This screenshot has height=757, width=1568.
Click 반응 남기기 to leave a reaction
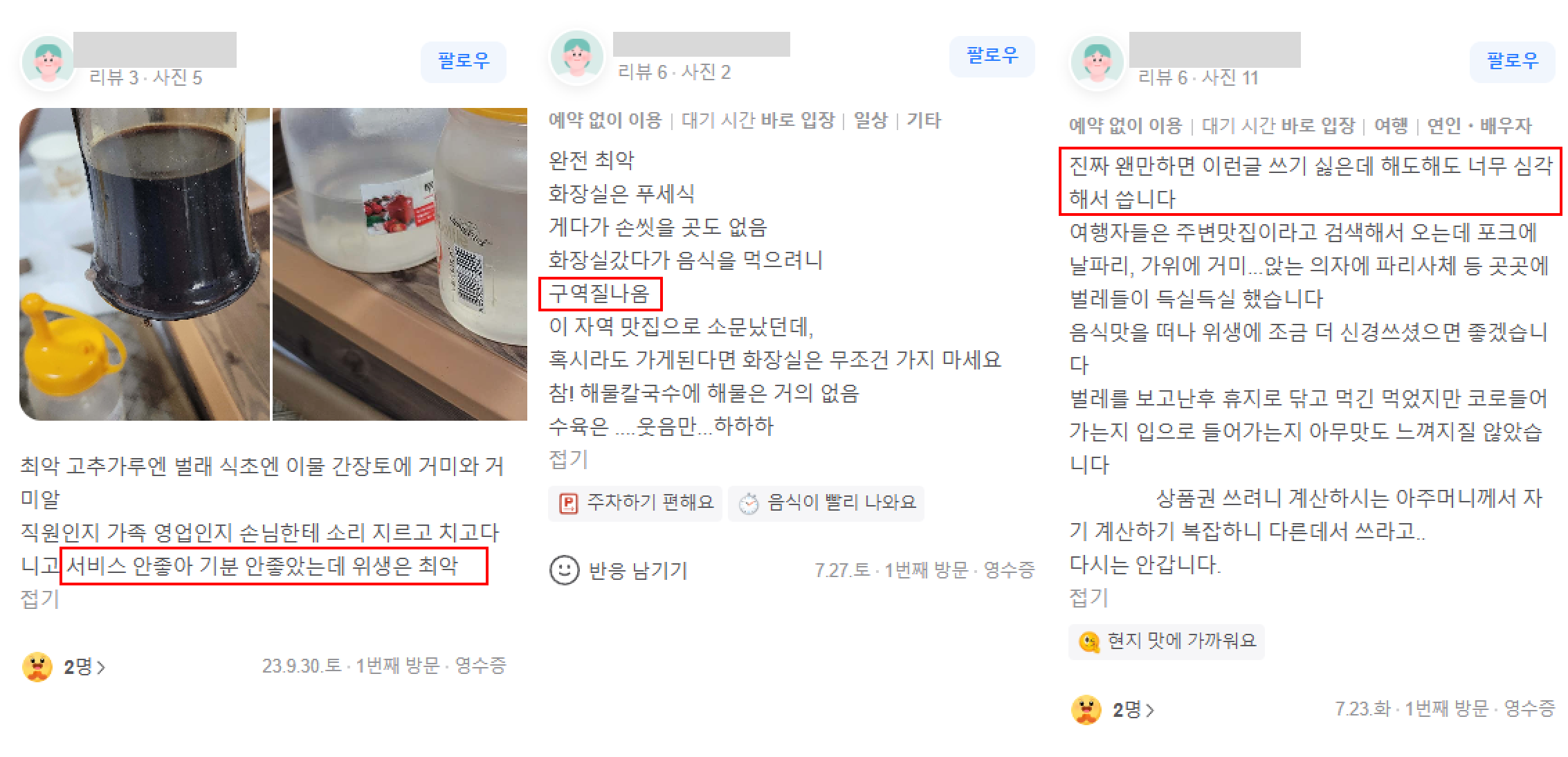pos(637,571)
